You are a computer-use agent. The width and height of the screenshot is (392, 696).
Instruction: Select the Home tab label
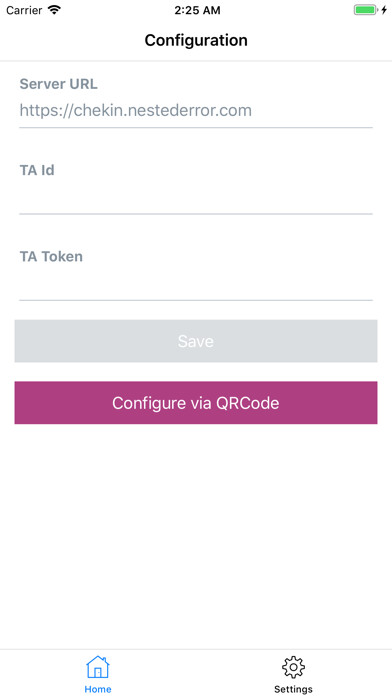(98, 689)
